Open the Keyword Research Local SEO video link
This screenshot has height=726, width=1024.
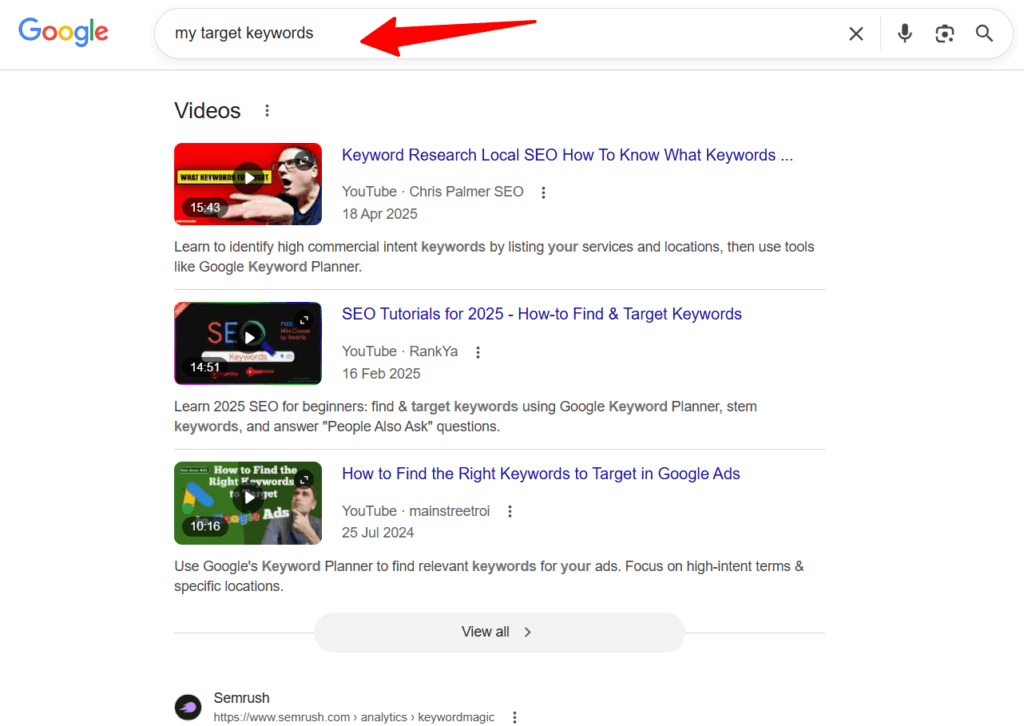click(x=566, y=155)
